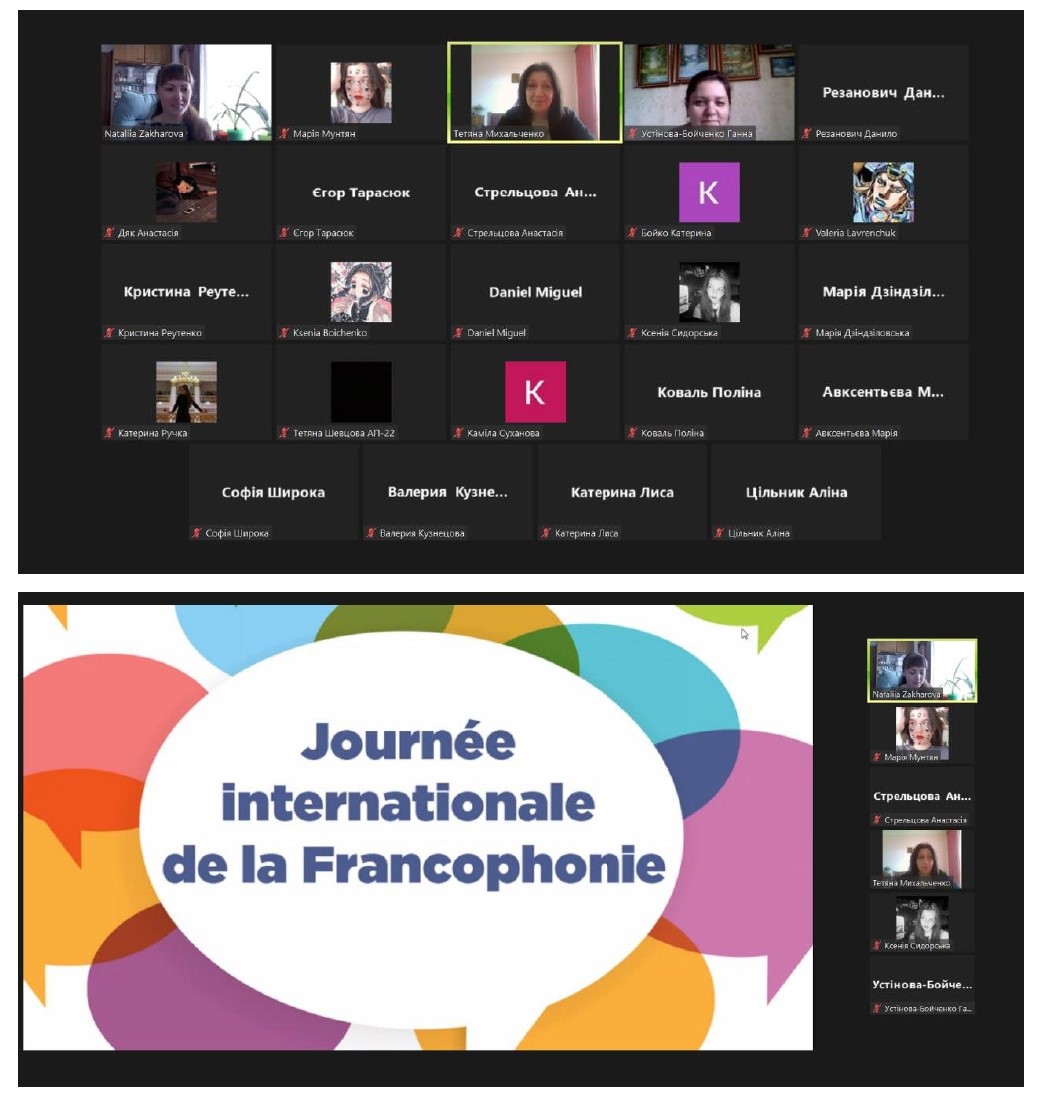Select the purple K avatar of Бойко Катерина
This screenshot has width=1037, height=1093.
pos(709,192)
